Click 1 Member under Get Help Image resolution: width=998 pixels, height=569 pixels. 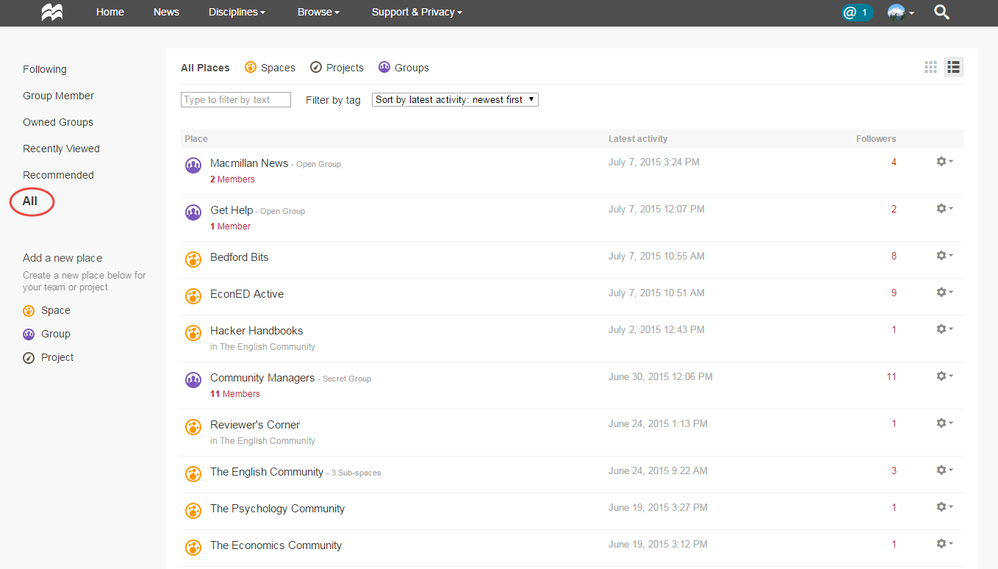pyautogui.click(x=230, y=227)
